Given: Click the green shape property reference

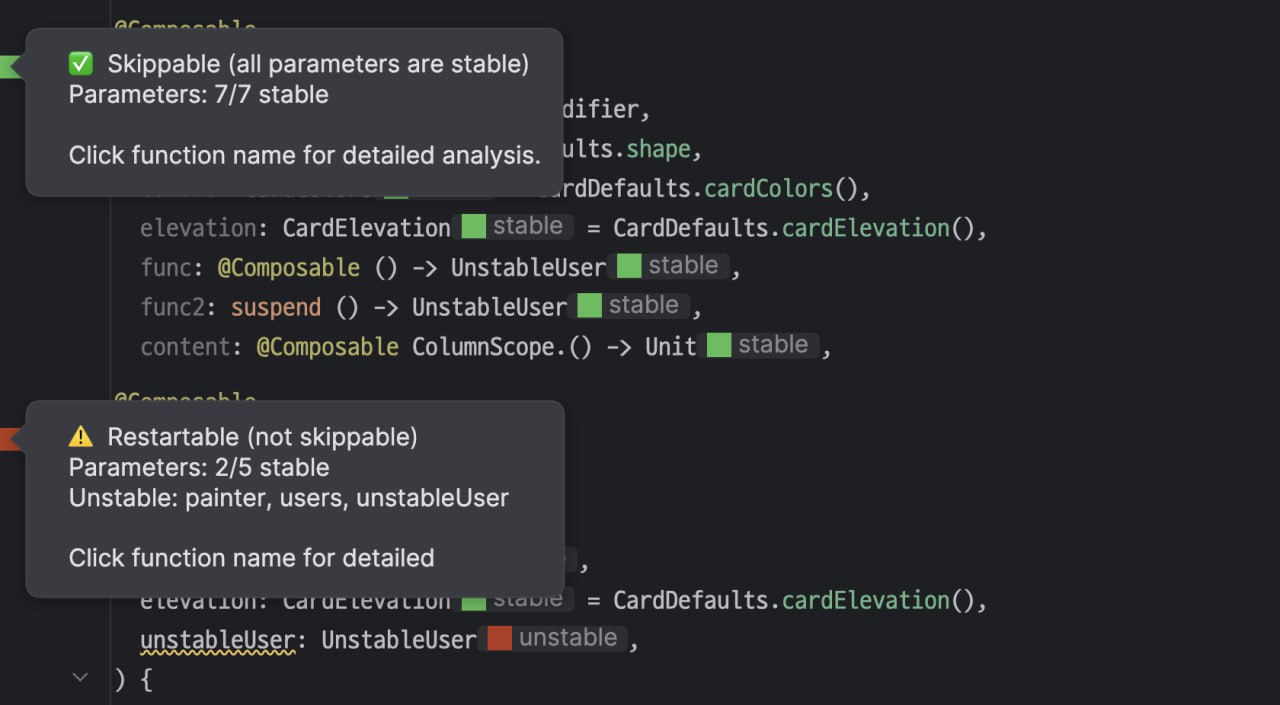Looking at the screenshot, I should tap(658, 150).
